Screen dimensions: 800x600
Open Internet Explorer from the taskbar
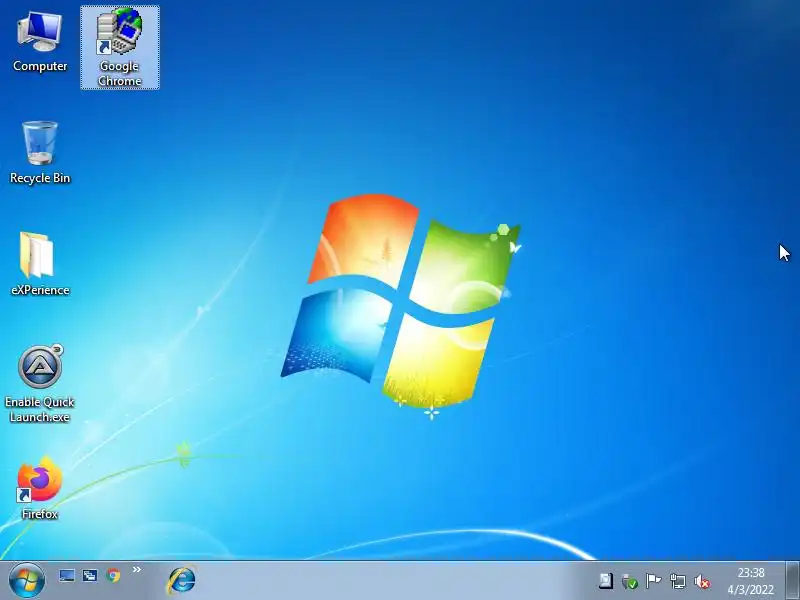(182, 581)
